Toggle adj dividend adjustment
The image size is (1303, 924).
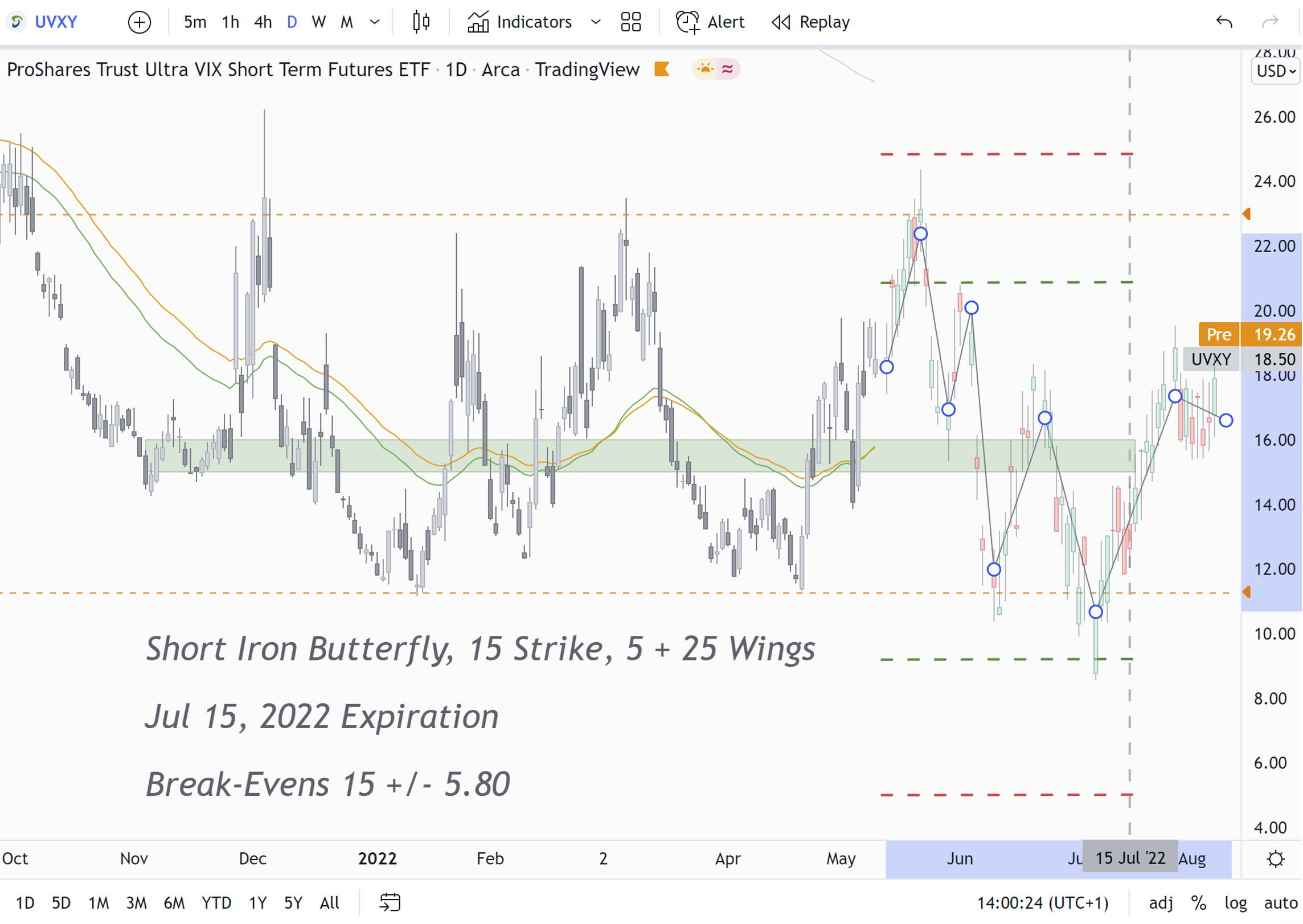pos(1161,903)
